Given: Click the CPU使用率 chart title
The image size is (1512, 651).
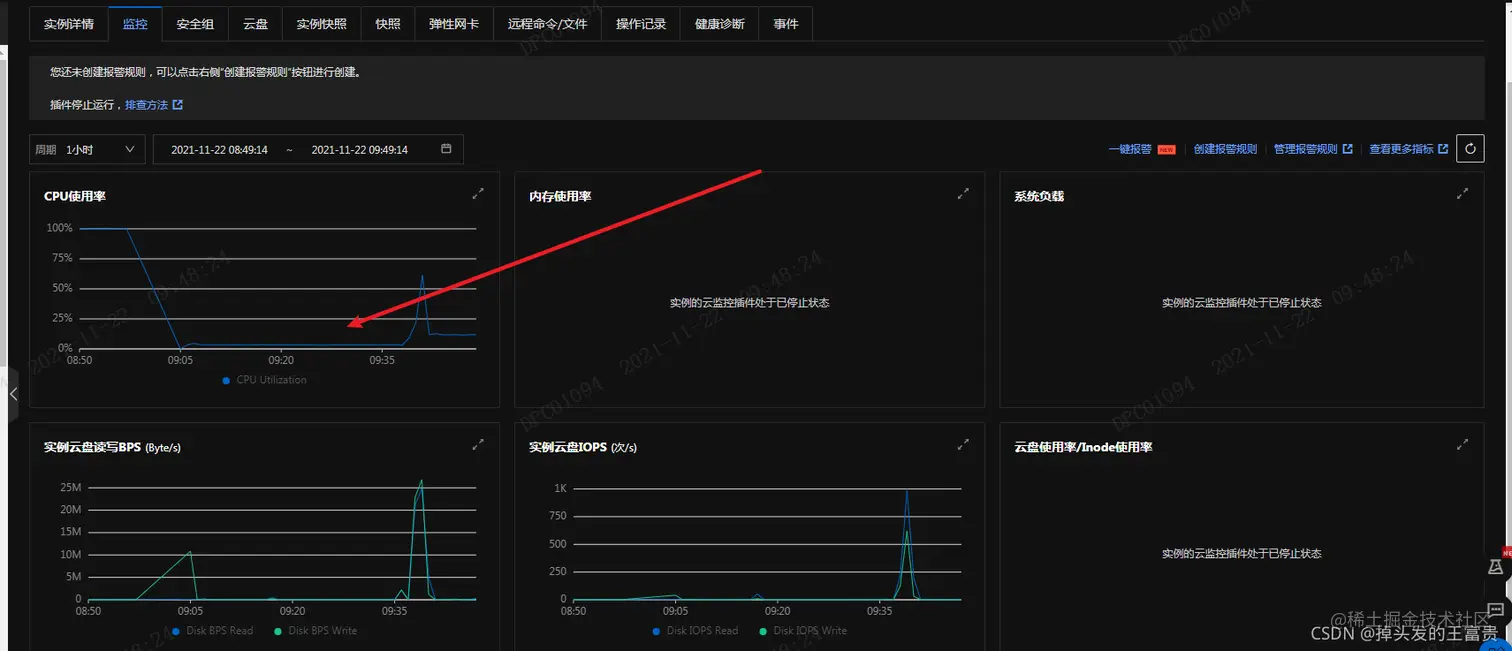Looking at the screenshot, I should tap(75, 196).
